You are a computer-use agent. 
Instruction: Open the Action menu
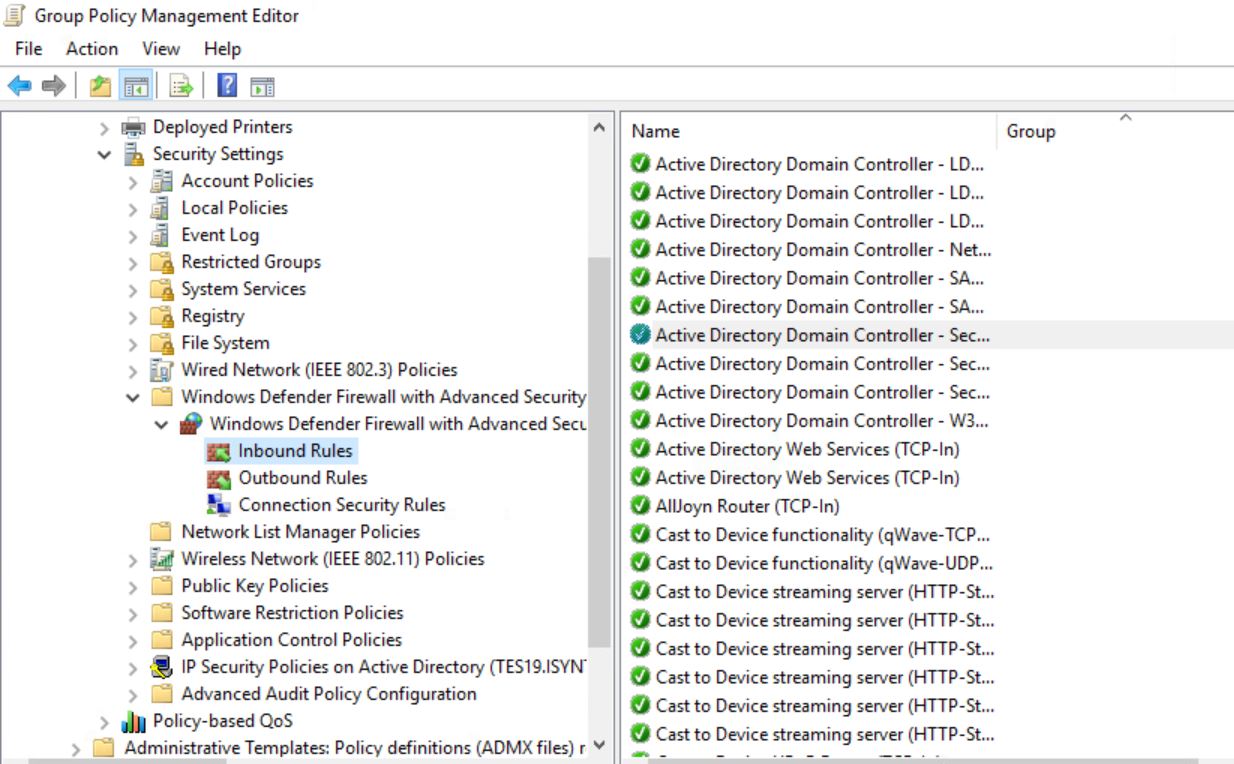[x=91, y=48]
